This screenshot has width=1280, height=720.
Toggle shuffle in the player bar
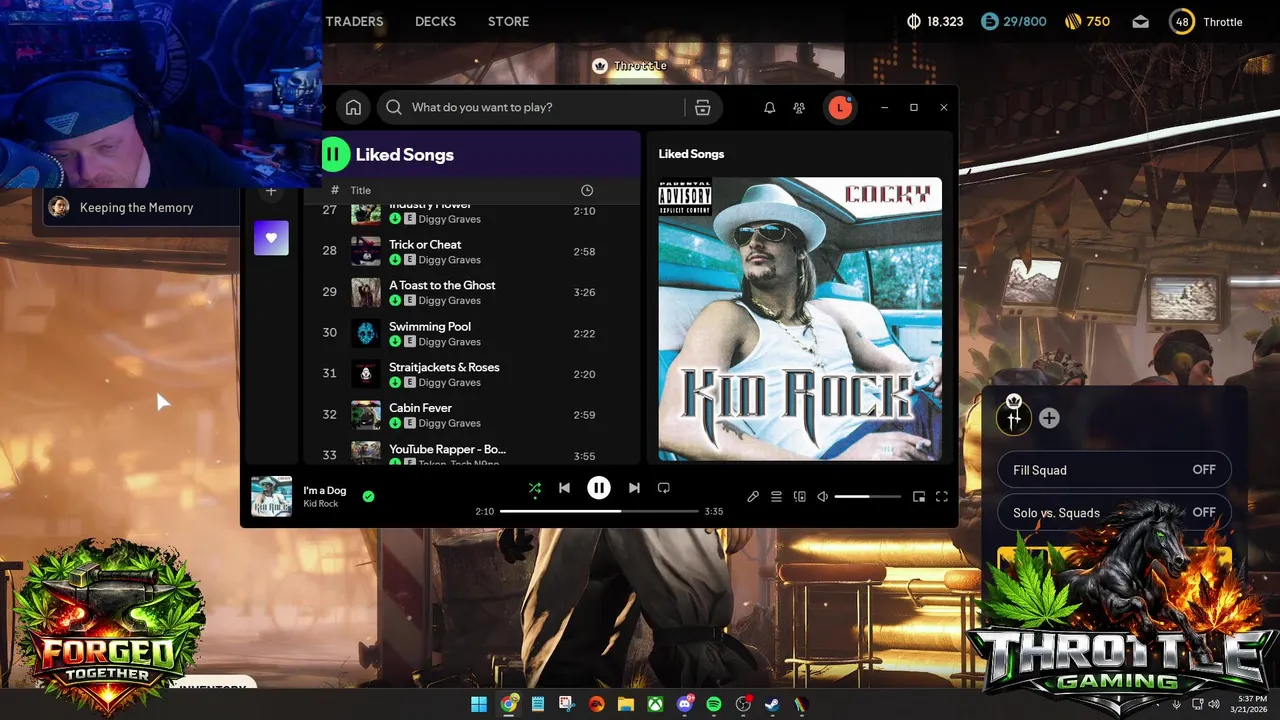[535, 488]
